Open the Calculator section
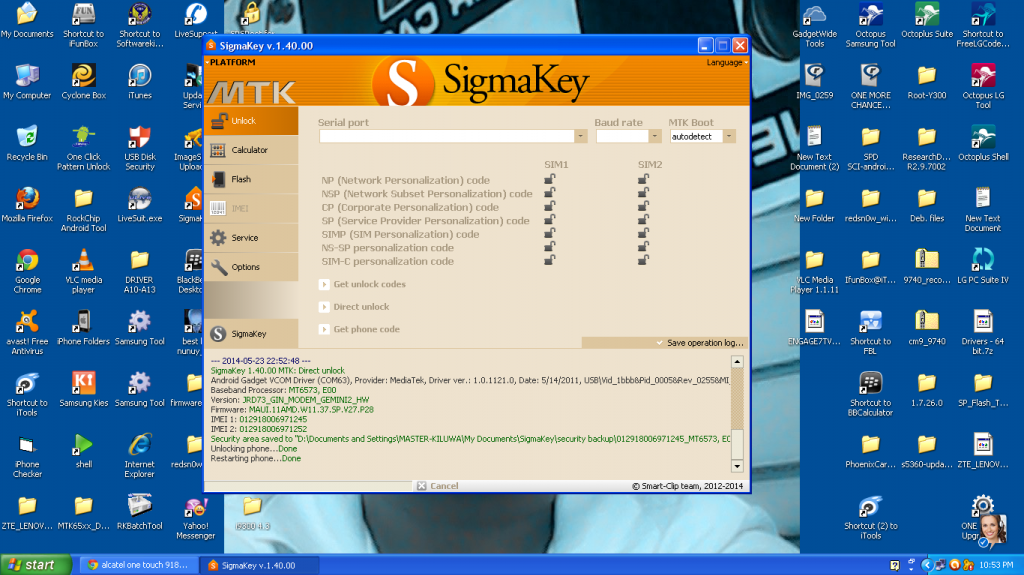This screenshot has height=575, width=1024. 250,150
